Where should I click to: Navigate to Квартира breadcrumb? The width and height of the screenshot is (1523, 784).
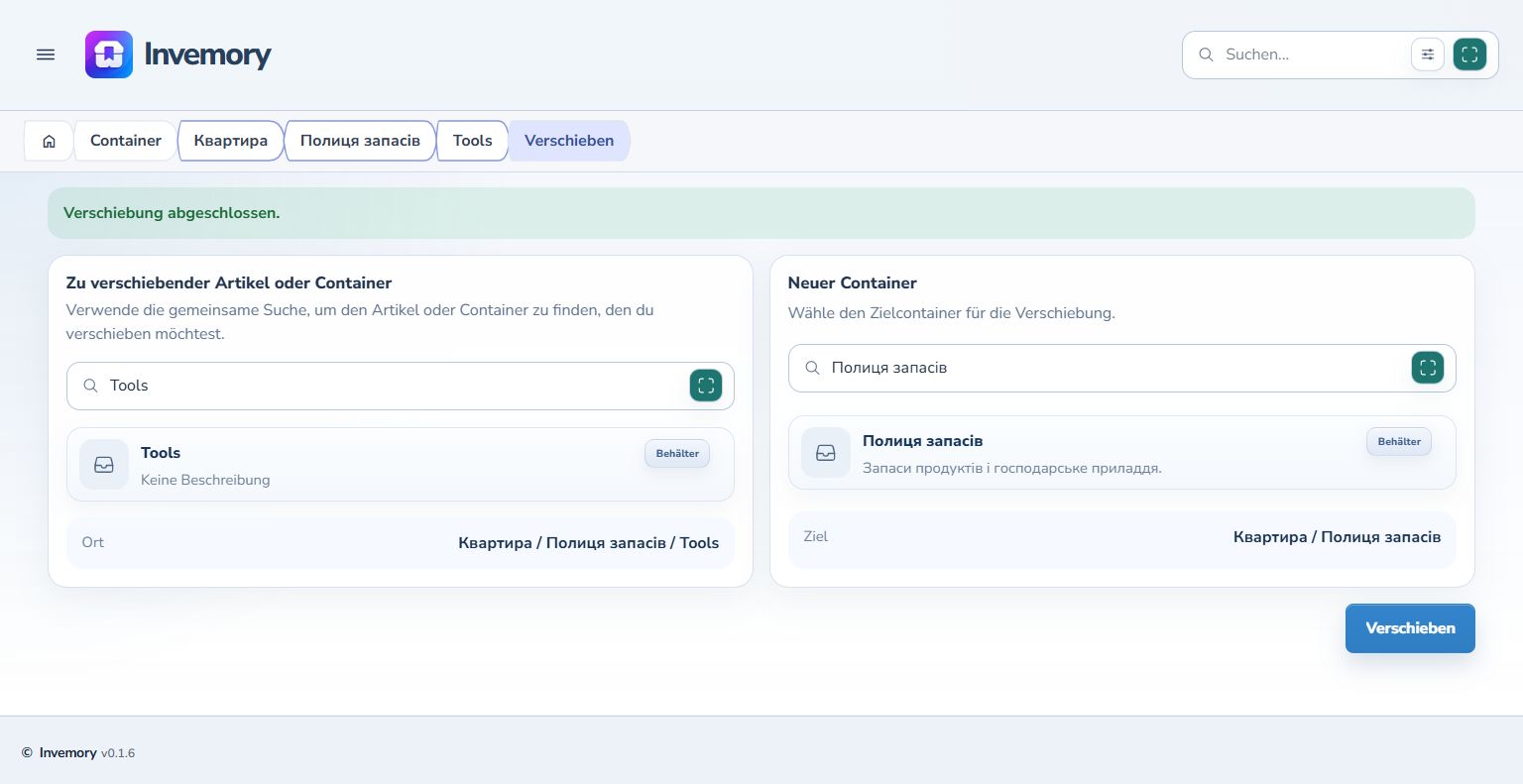pos(230,141)
